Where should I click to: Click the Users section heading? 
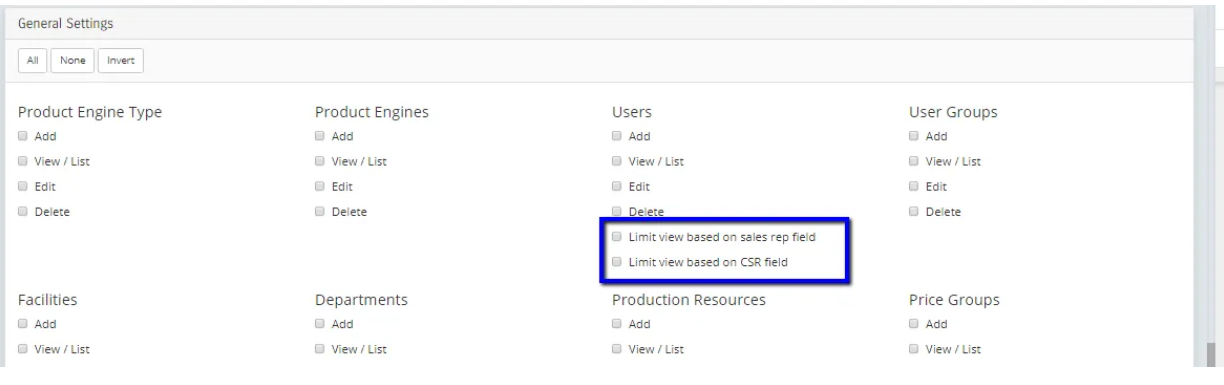(632, 112)
